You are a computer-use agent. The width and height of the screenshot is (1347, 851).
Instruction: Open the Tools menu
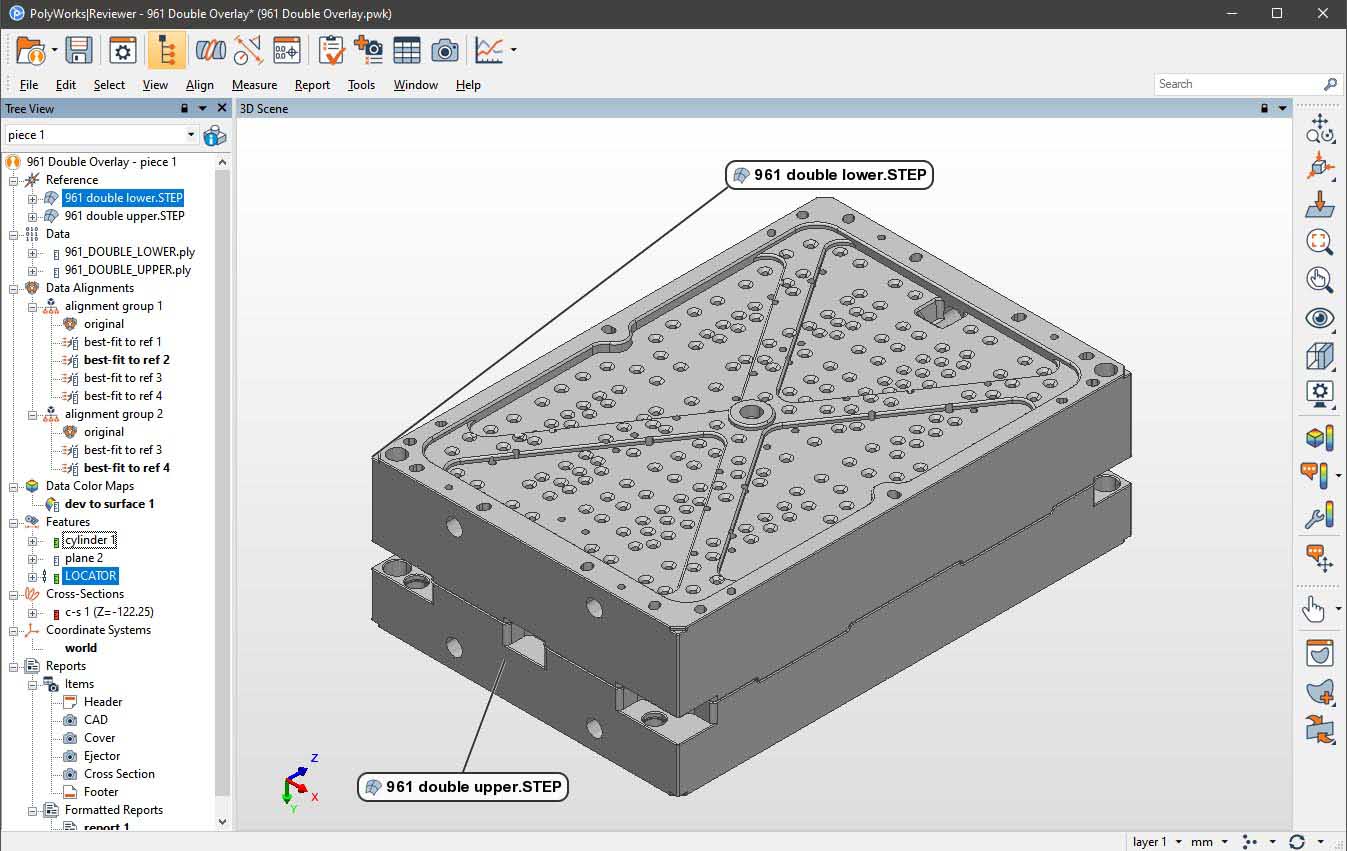point(361,85)
